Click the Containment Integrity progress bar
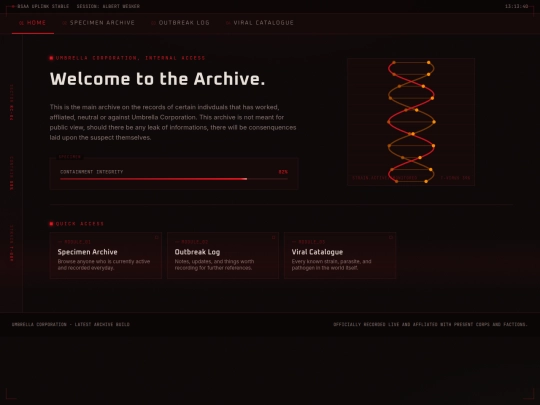 [x=174, y=179]
